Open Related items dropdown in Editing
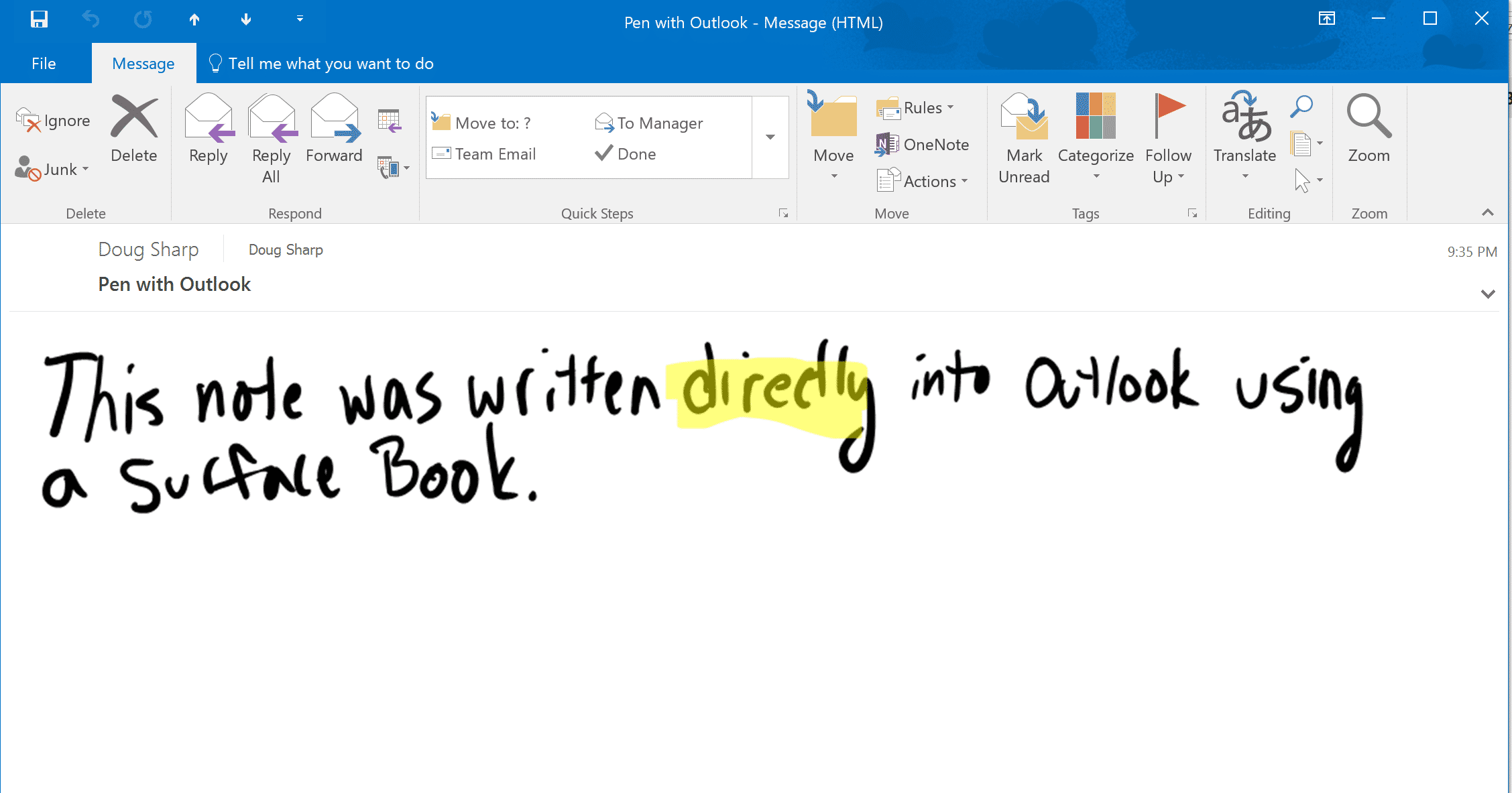The width and height of the screenshot is (1512, 793). click(1305, 143)
